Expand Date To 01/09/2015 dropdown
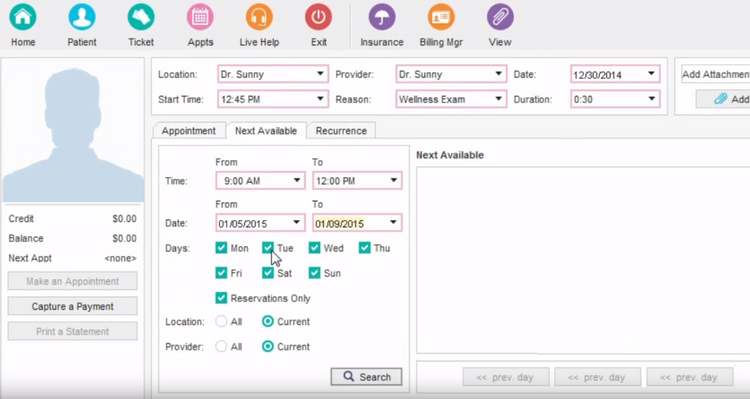Screen dimensions: 750x399 click(x=357, y=223)
